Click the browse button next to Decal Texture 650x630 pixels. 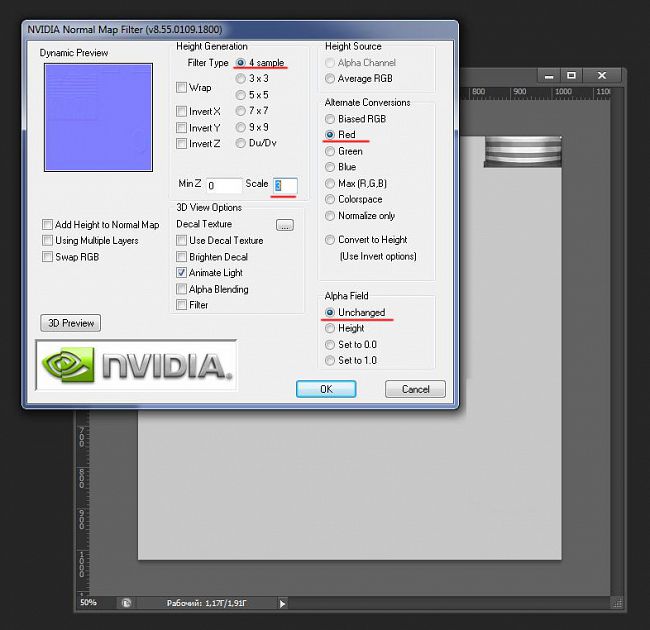285,225
